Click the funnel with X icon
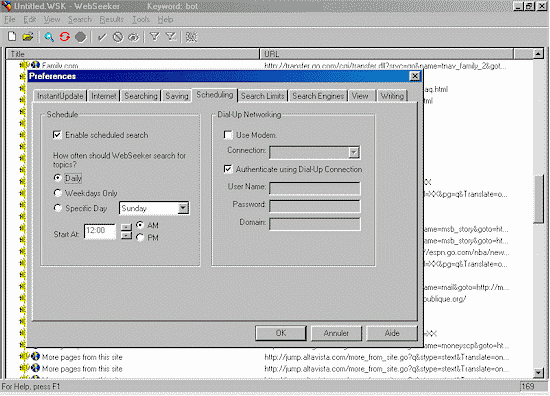550x396 pixels. tap(171, 36)
